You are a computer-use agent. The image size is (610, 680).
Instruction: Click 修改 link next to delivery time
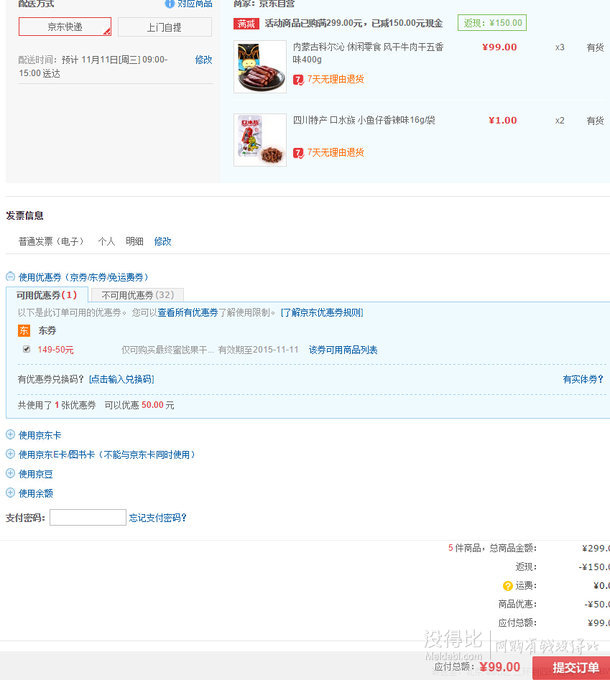pos(203,60)
